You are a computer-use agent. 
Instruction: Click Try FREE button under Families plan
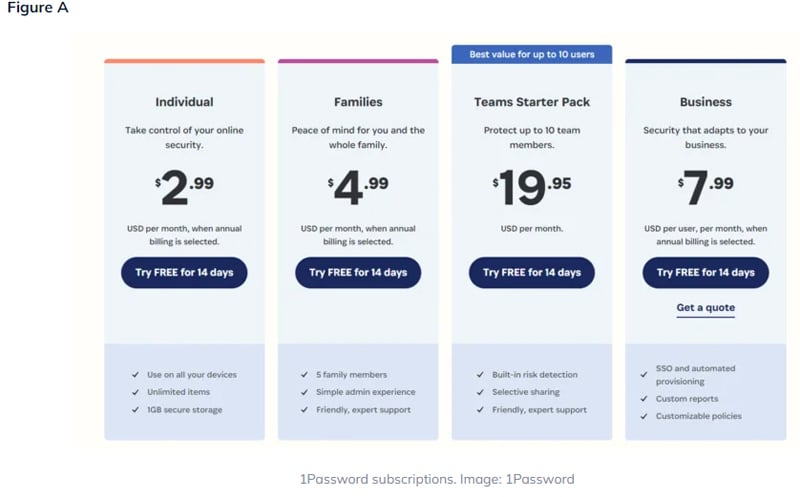tap(358, 272)
